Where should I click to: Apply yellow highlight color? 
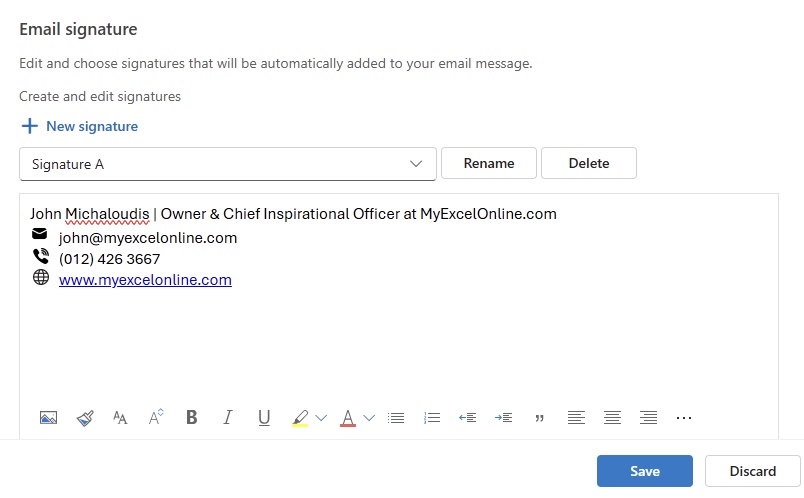300,418
